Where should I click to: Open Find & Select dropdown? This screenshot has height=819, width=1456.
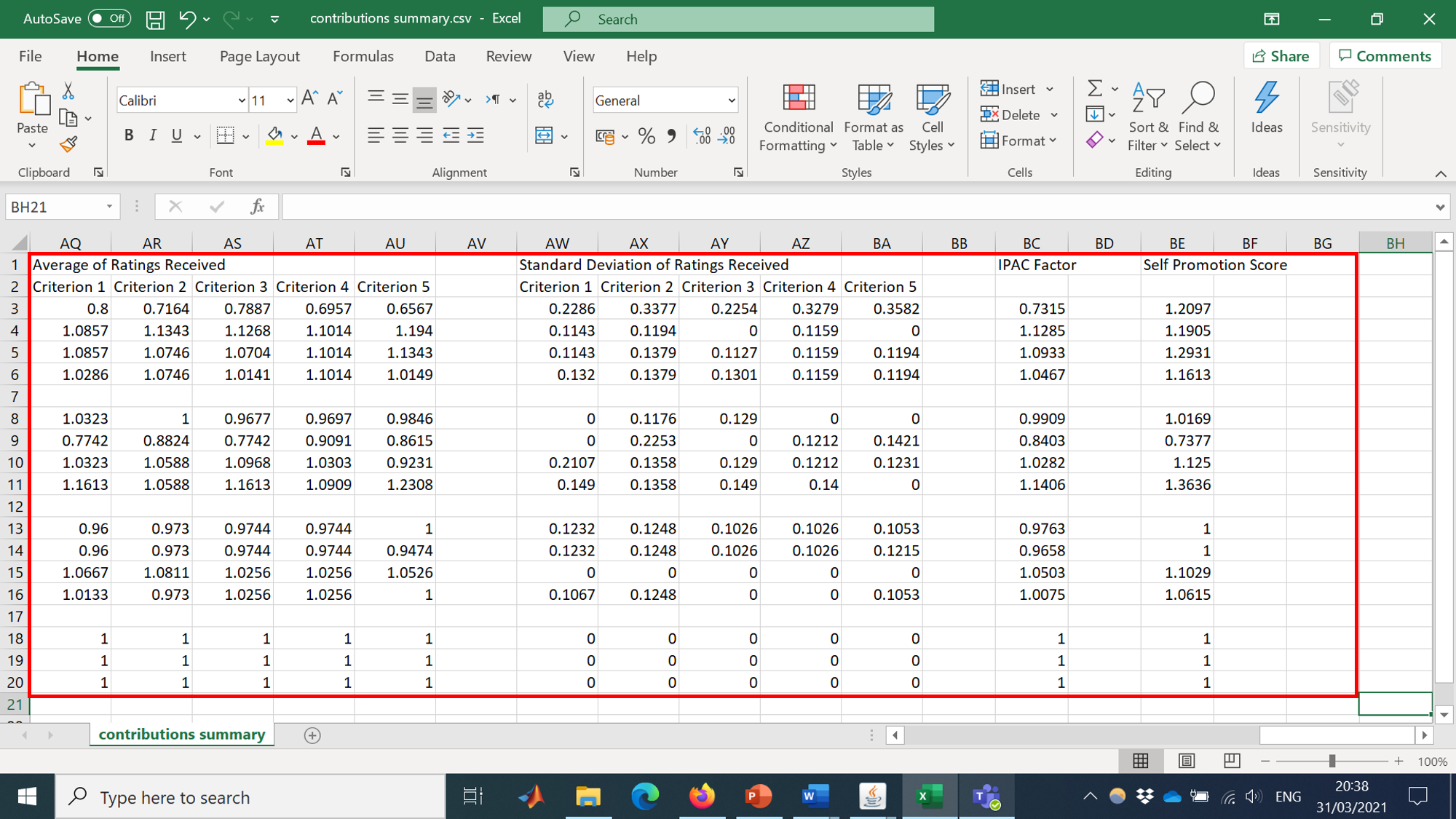click(x=1198, y=117)
